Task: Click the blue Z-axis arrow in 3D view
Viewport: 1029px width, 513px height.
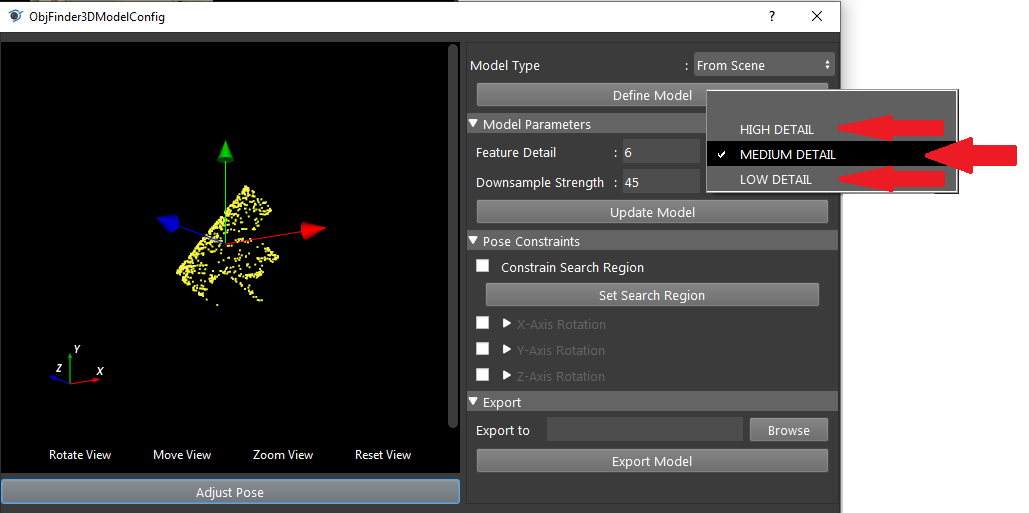Action: (169, 224)
